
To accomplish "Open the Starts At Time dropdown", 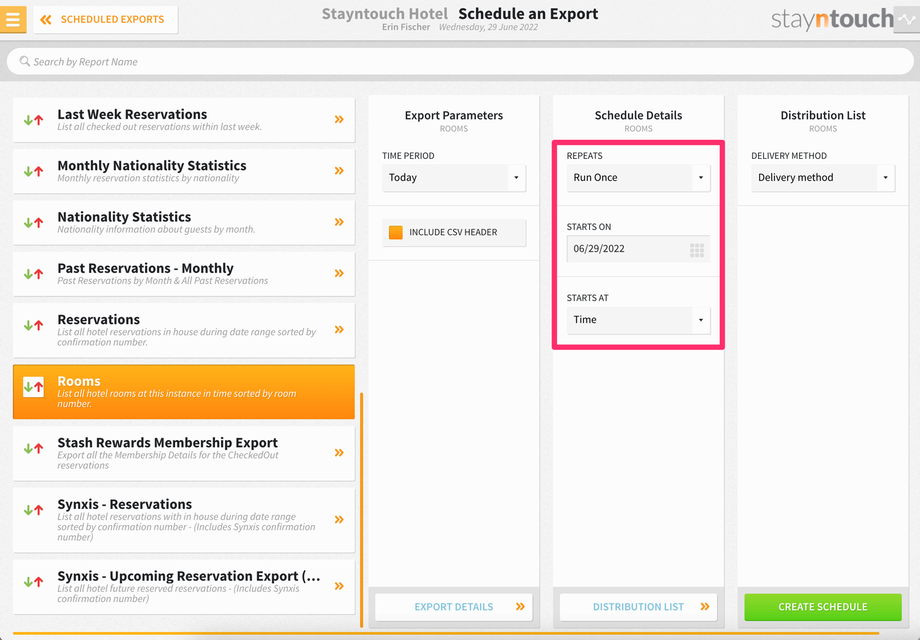I will [638, 320].
